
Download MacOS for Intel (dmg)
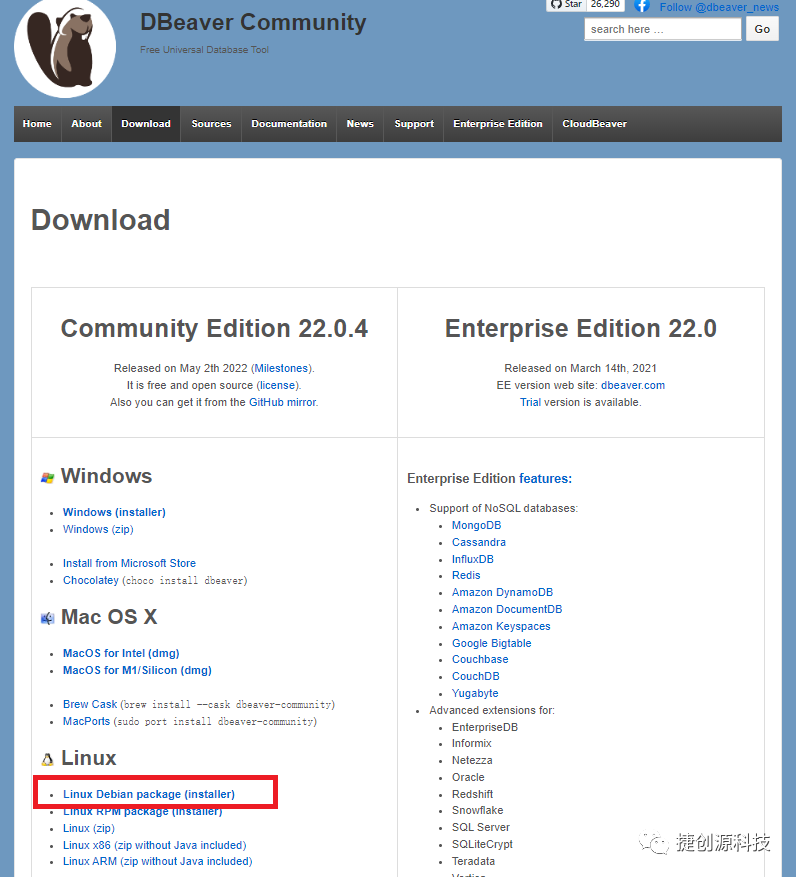[121, 653]
